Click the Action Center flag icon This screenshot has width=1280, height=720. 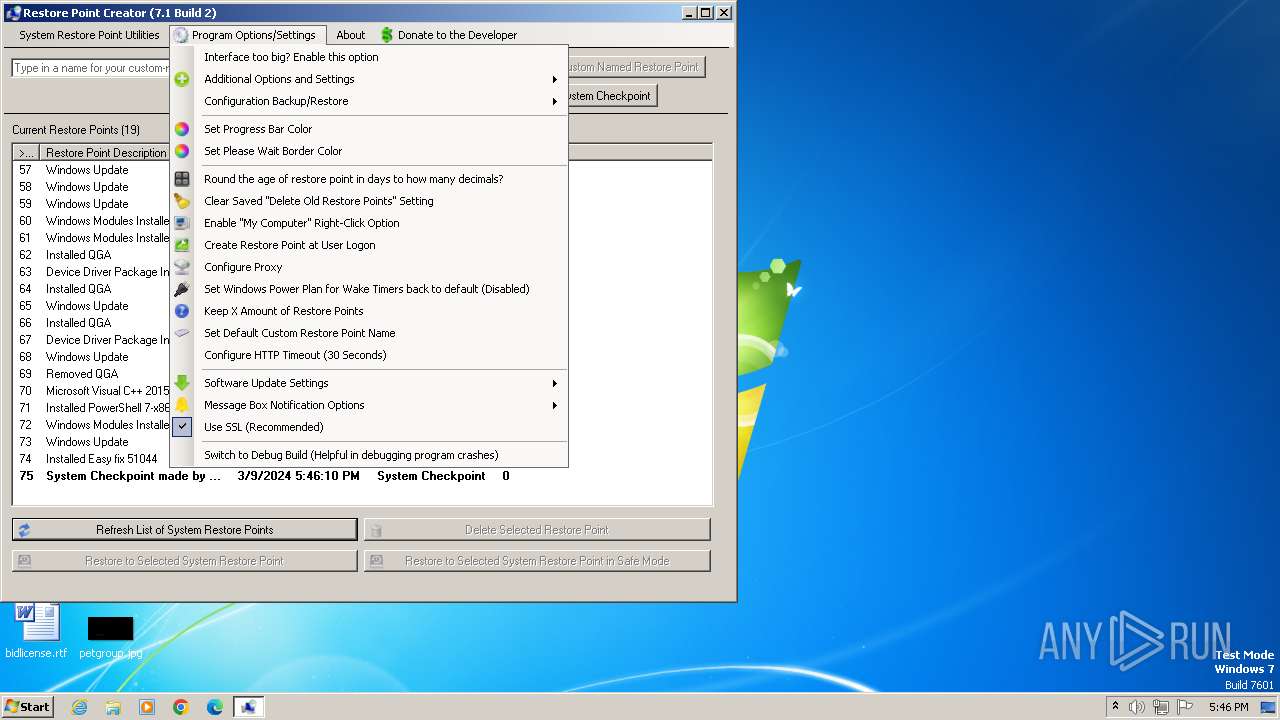click(x=1185, y=707)
